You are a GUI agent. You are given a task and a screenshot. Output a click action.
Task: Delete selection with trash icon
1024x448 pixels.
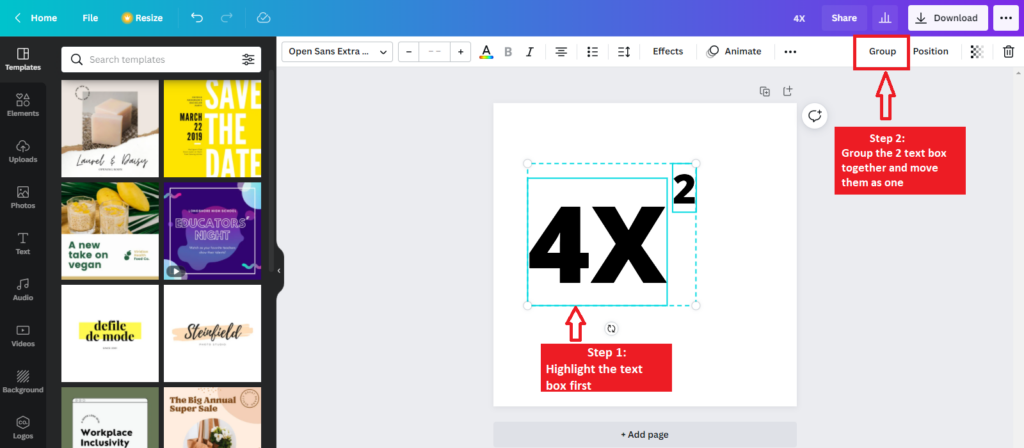point(1008,52)
